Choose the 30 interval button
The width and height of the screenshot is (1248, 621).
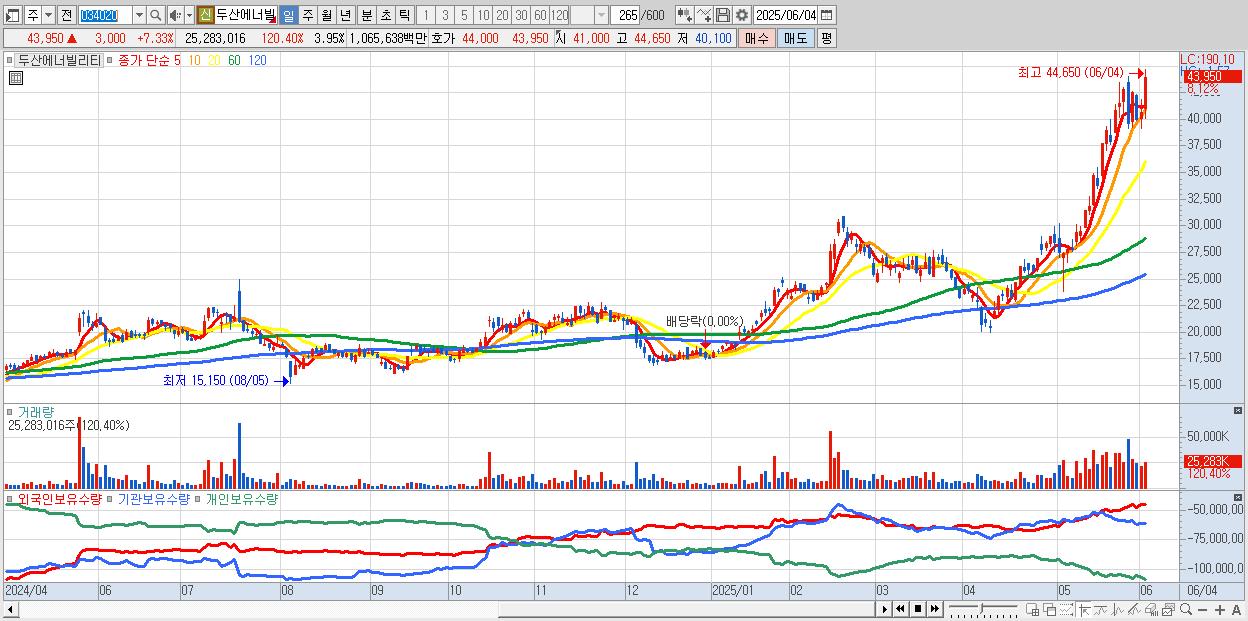point(521,15)
